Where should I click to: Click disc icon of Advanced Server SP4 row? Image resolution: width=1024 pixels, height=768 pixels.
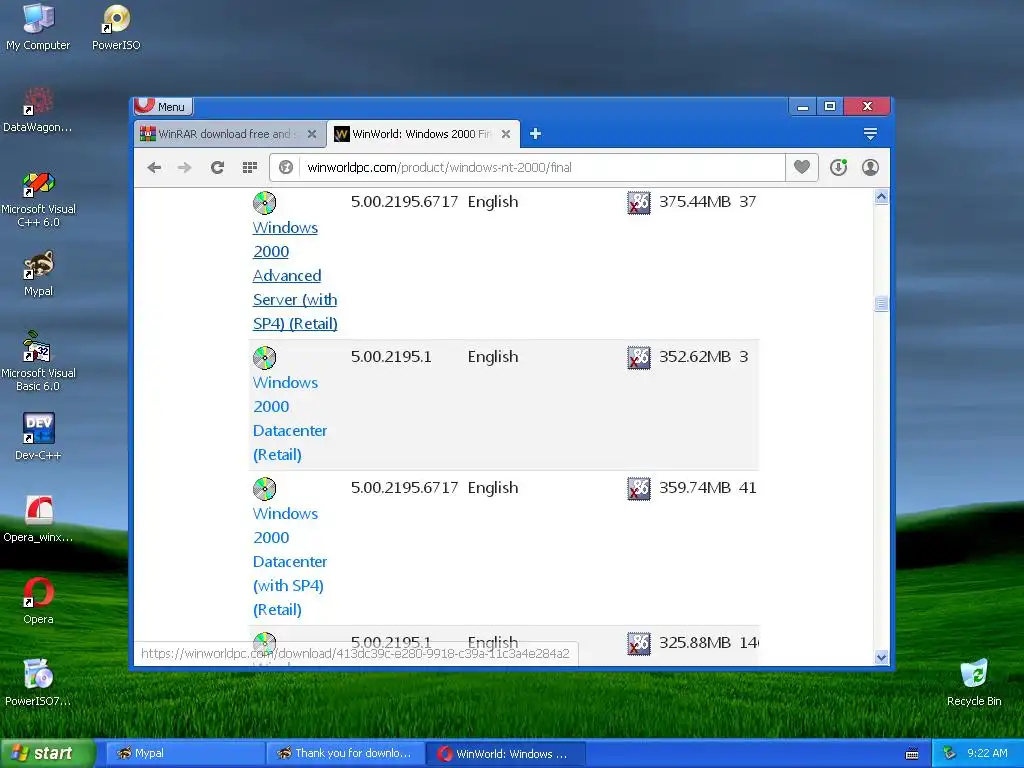(x=264, y=203)
